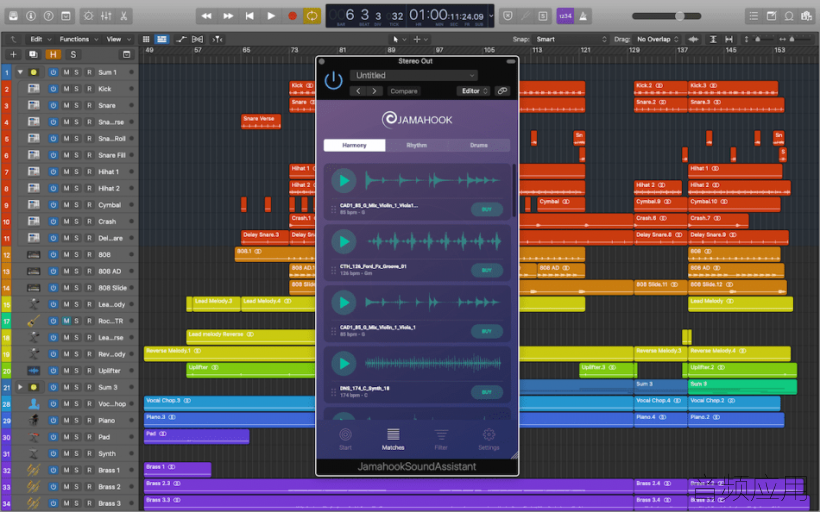Start playback with the Play button
820x512 pixels.
coord(271,16)
